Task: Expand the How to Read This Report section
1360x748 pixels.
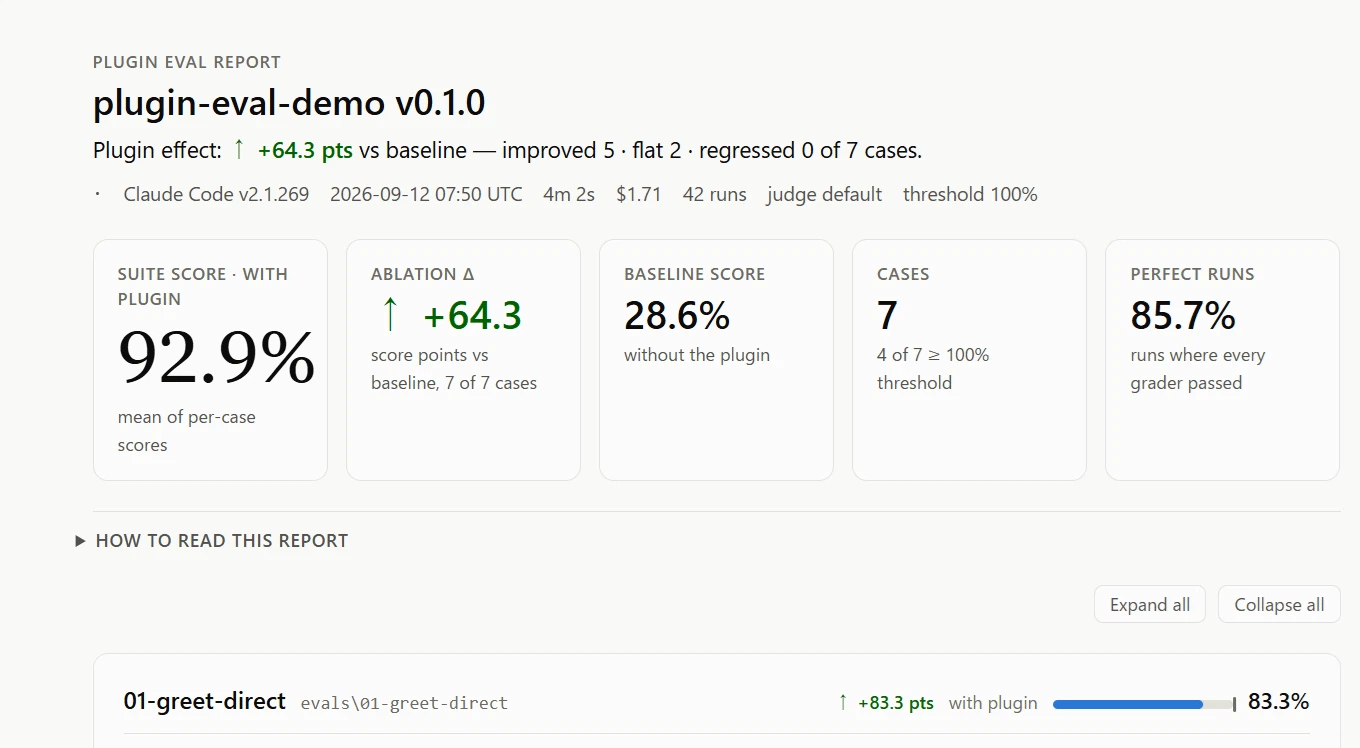Action: coord(212,541)
